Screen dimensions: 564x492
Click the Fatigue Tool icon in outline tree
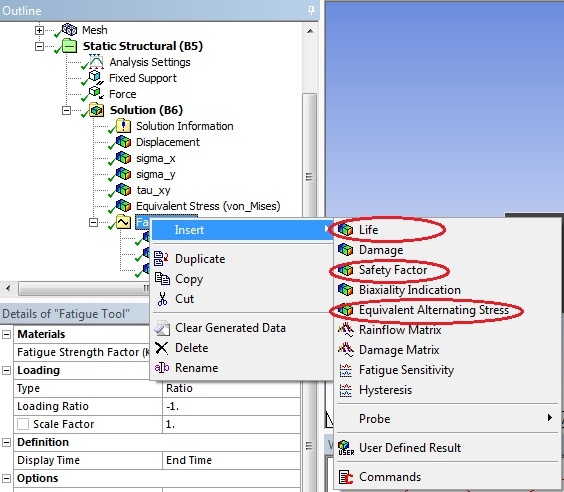point(123,222)
